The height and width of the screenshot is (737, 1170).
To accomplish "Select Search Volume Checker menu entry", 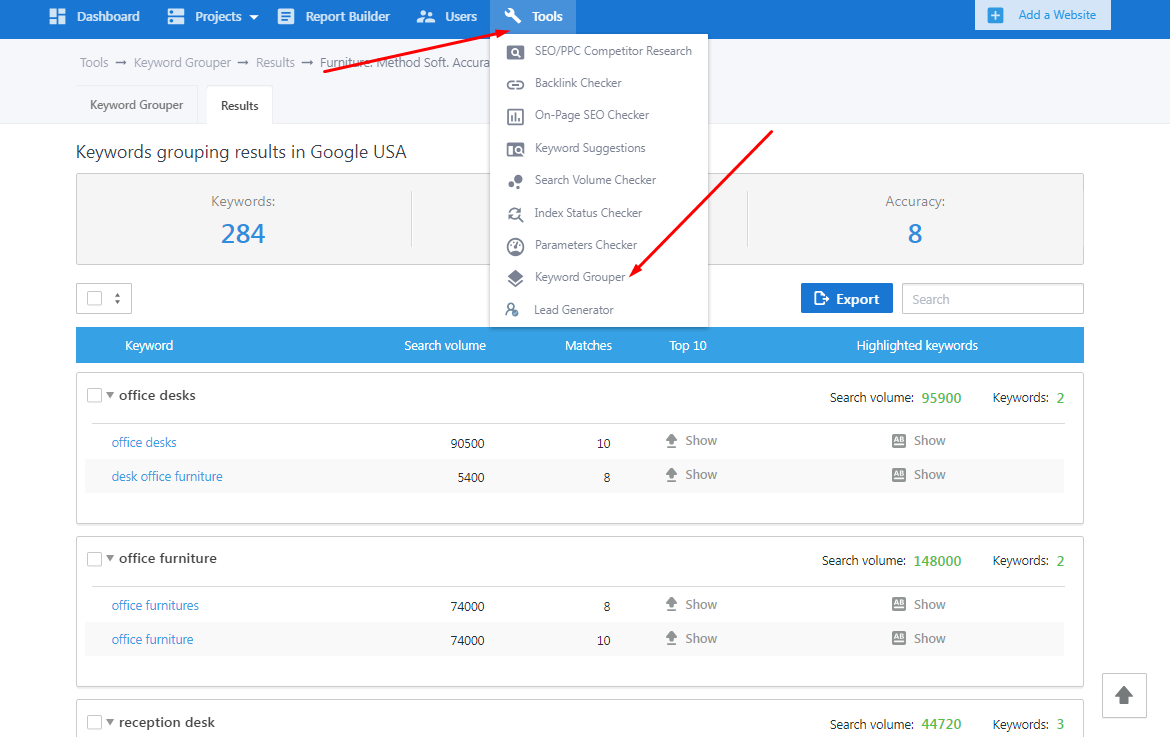I will coord(595,180).
